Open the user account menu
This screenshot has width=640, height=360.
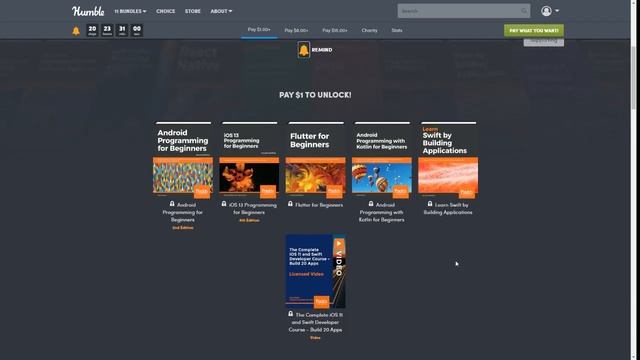(550, 11)
